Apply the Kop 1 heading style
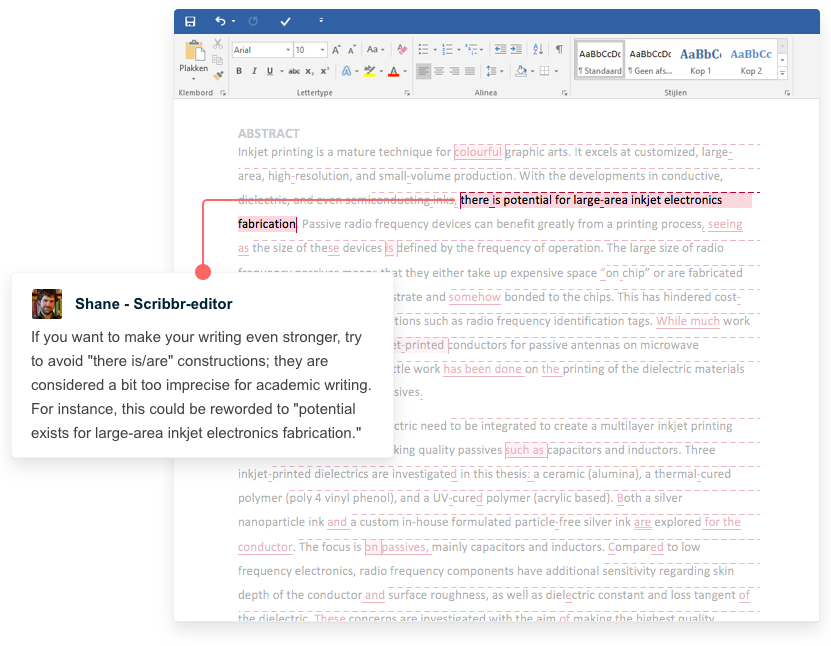The image size is (831, 646). coord(702,58)
